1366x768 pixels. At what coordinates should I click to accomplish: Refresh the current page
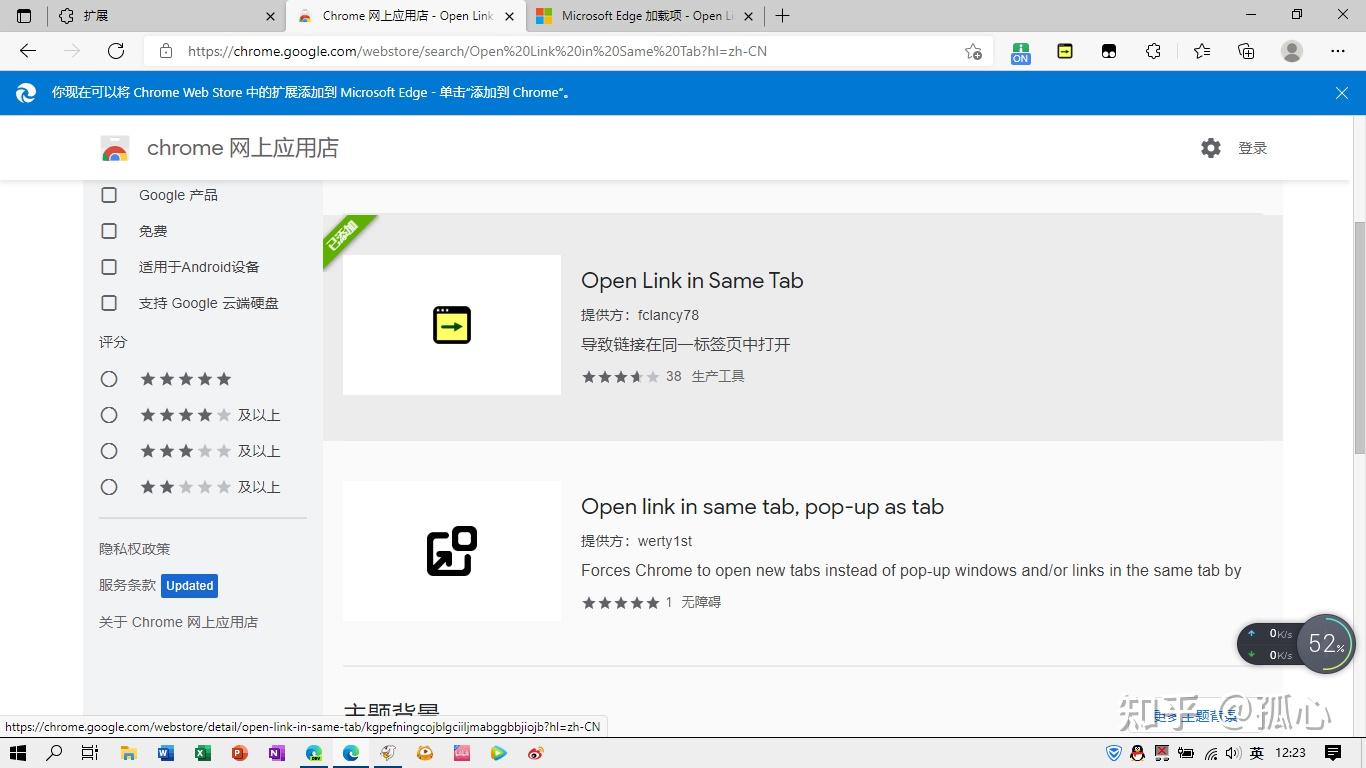click(116, 51)
